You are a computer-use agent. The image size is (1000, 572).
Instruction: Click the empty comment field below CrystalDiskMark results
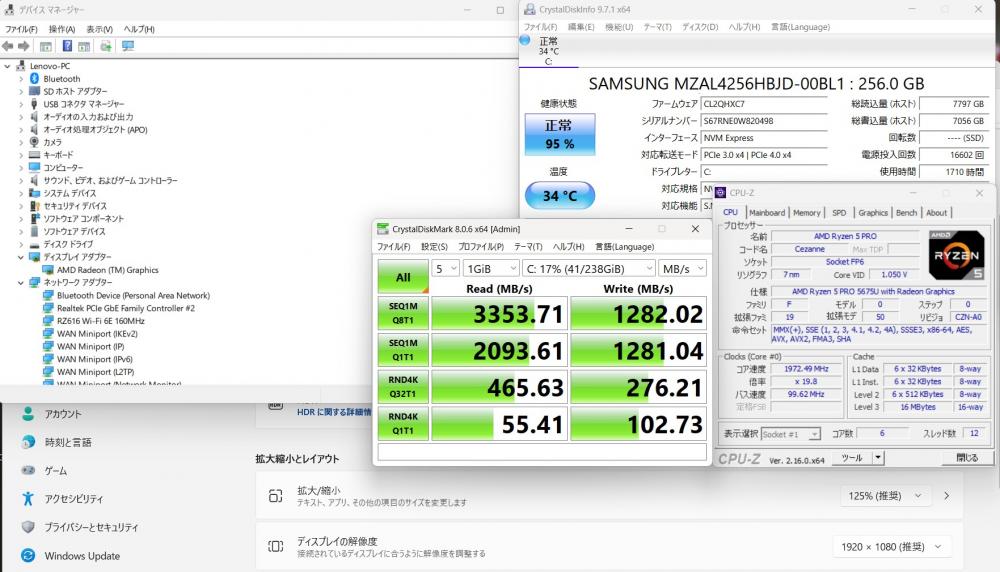[x=542, y=452]
